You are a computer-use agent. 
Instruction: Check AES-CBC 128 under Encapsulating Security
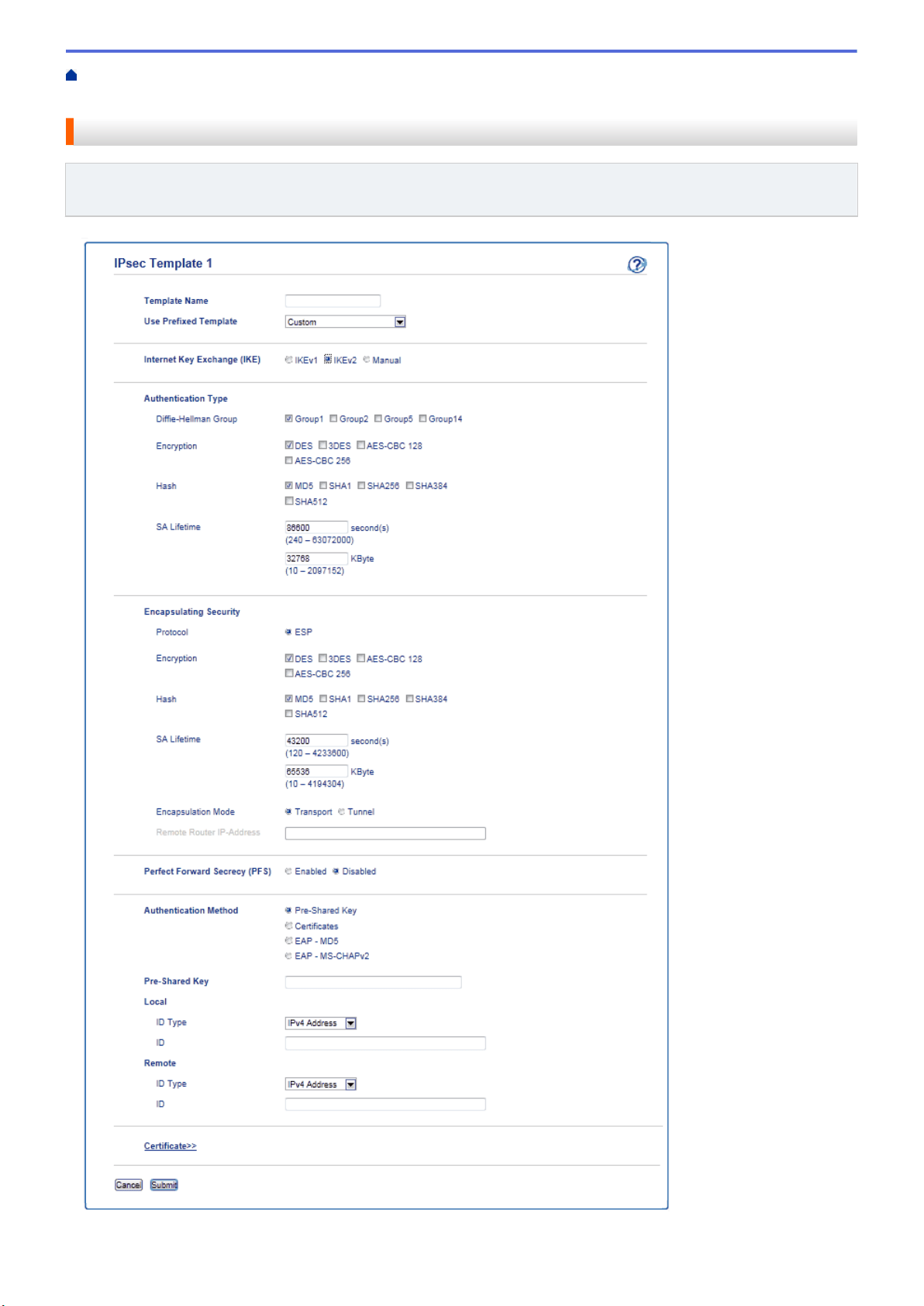click(x=361, y=658)
